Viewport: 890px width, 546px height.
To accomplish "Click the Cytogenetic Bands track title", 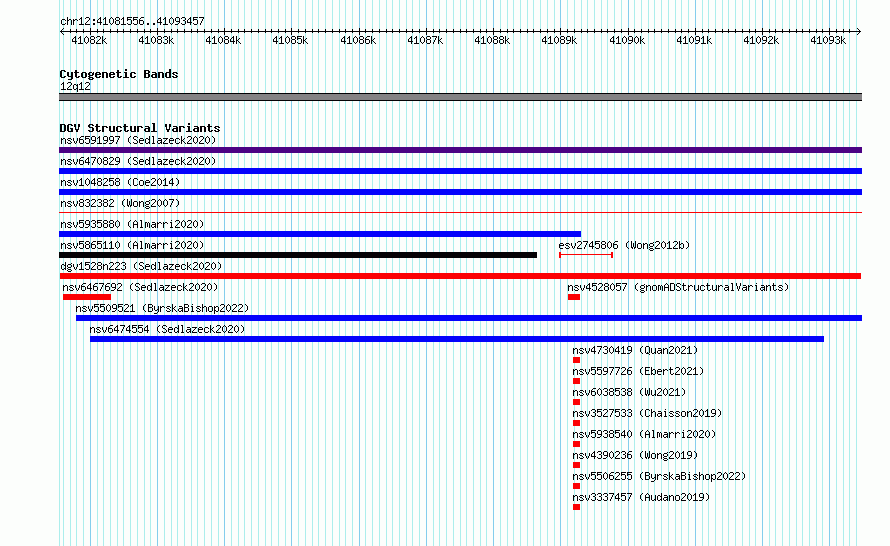I will pyautogui.click(x=119, y=74).
